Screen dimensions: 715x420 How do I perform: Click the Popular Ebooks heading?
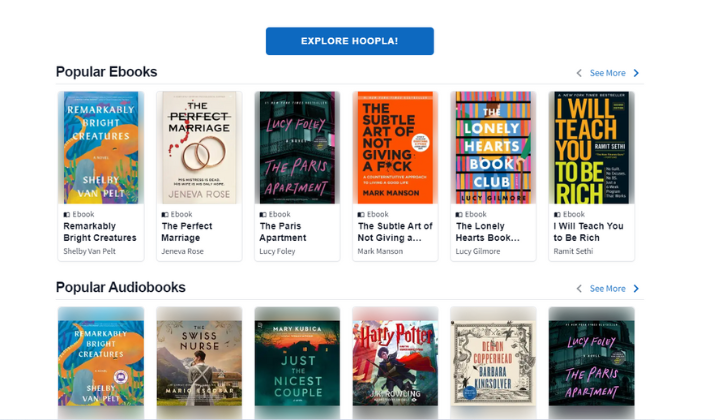[x=106, y=72]
